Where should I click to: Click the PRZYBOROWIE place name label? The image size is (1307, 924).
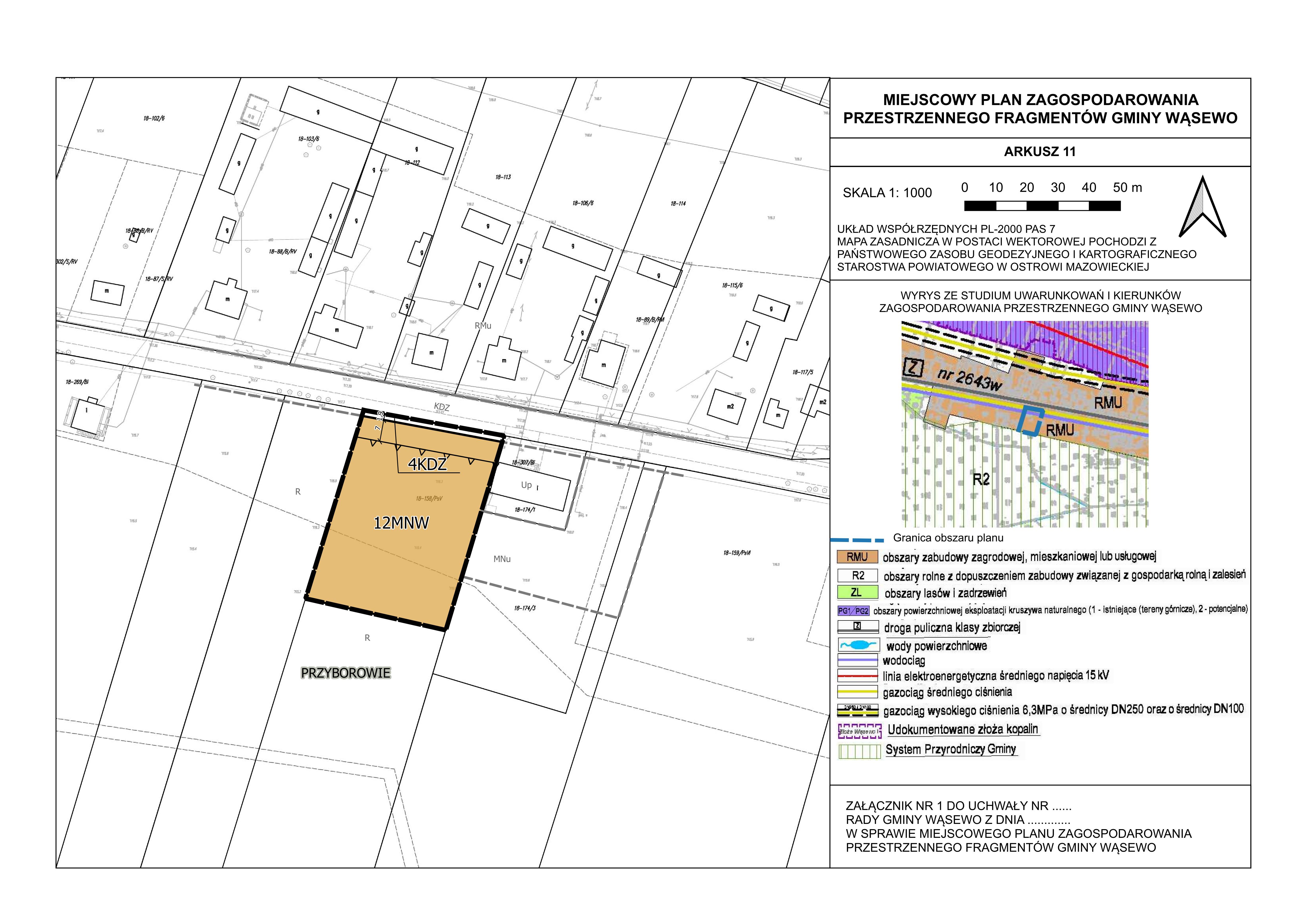point(345,673)
